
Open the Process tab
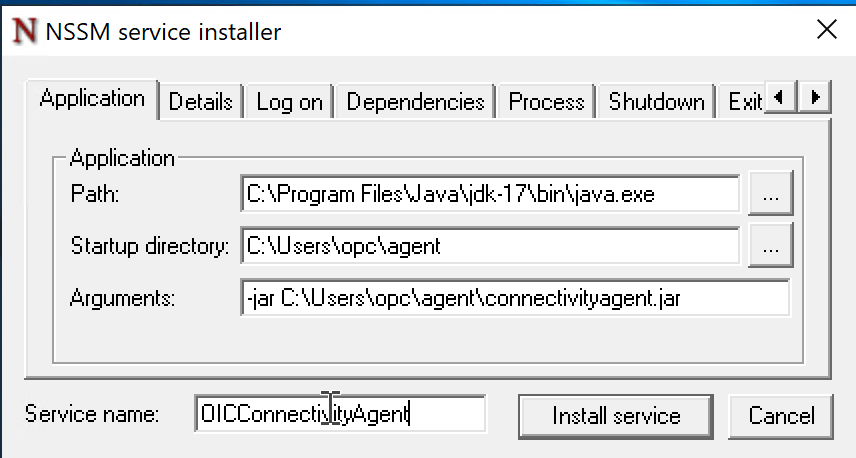click(x=546, y=102)
